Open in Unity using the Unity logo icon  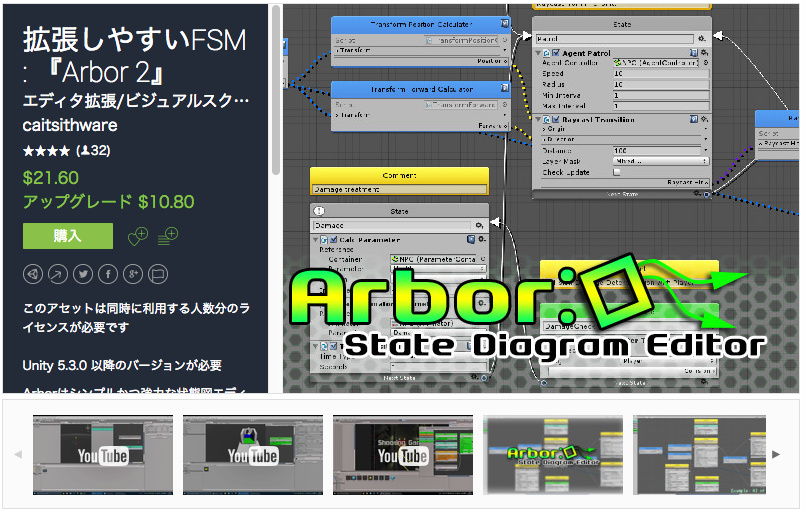tap(33, 274)
